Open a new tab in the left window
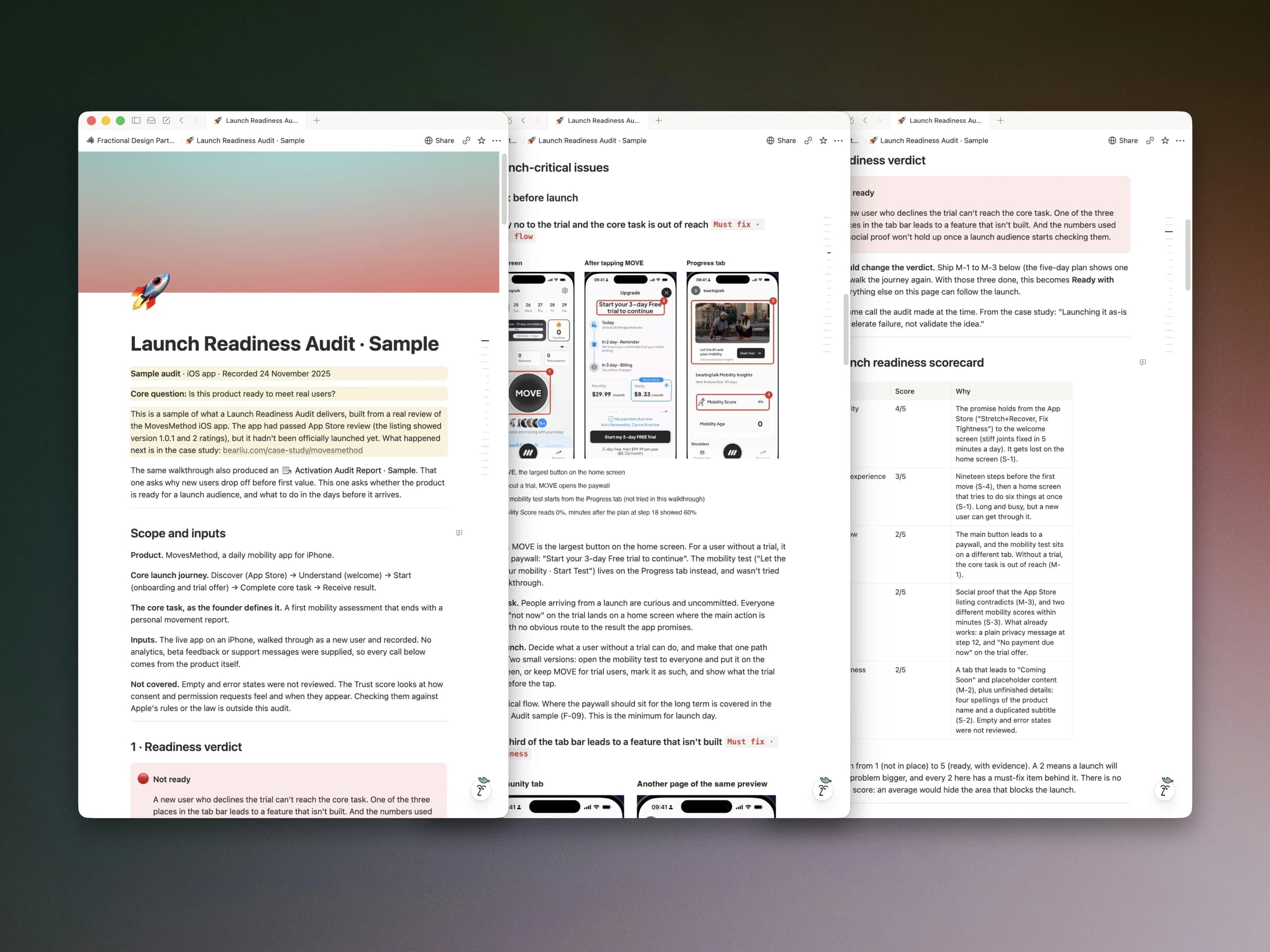The image size is (1270, 952). coord(316,121)
